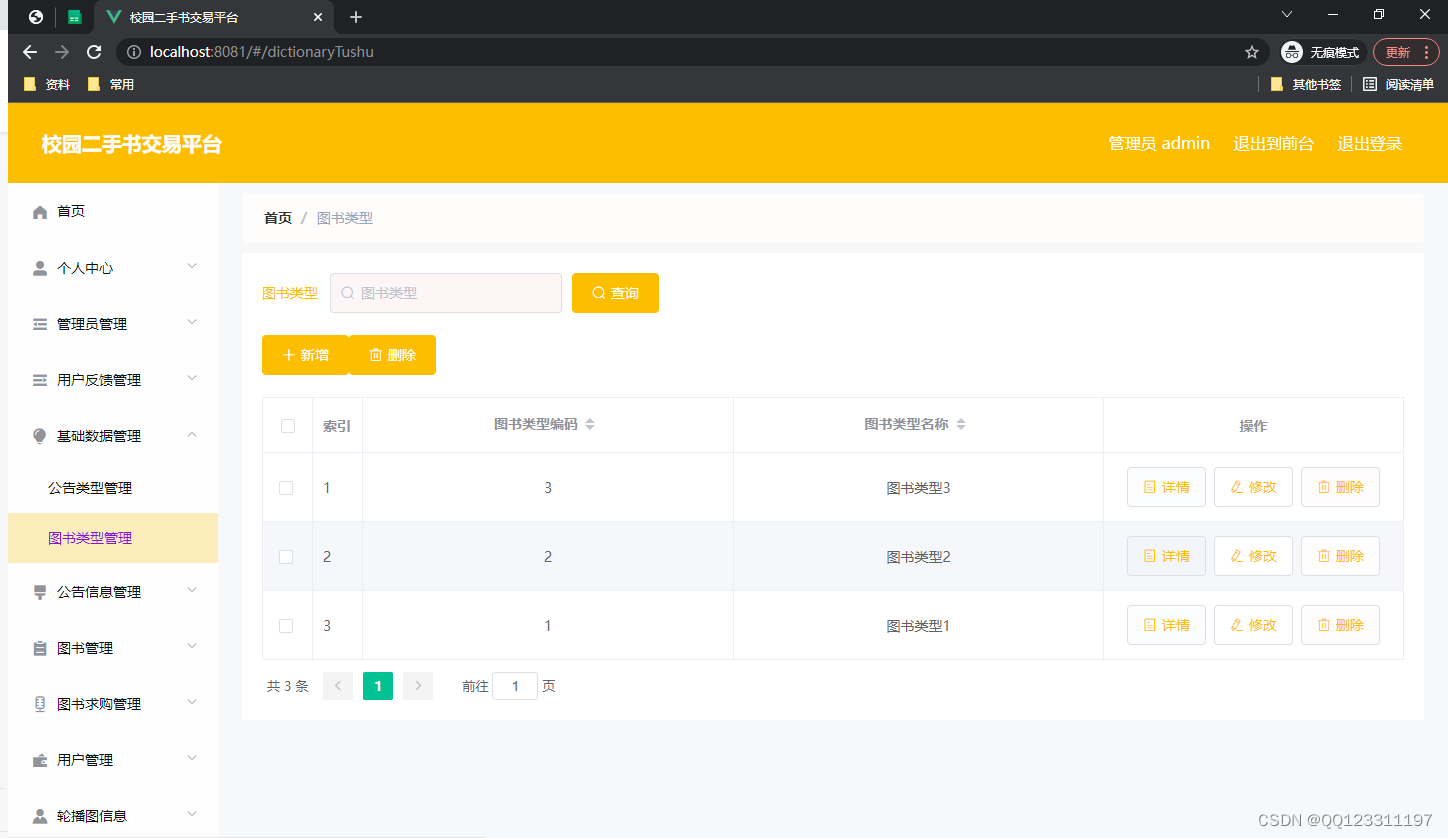Click the browser back arrow

[30, 52]
